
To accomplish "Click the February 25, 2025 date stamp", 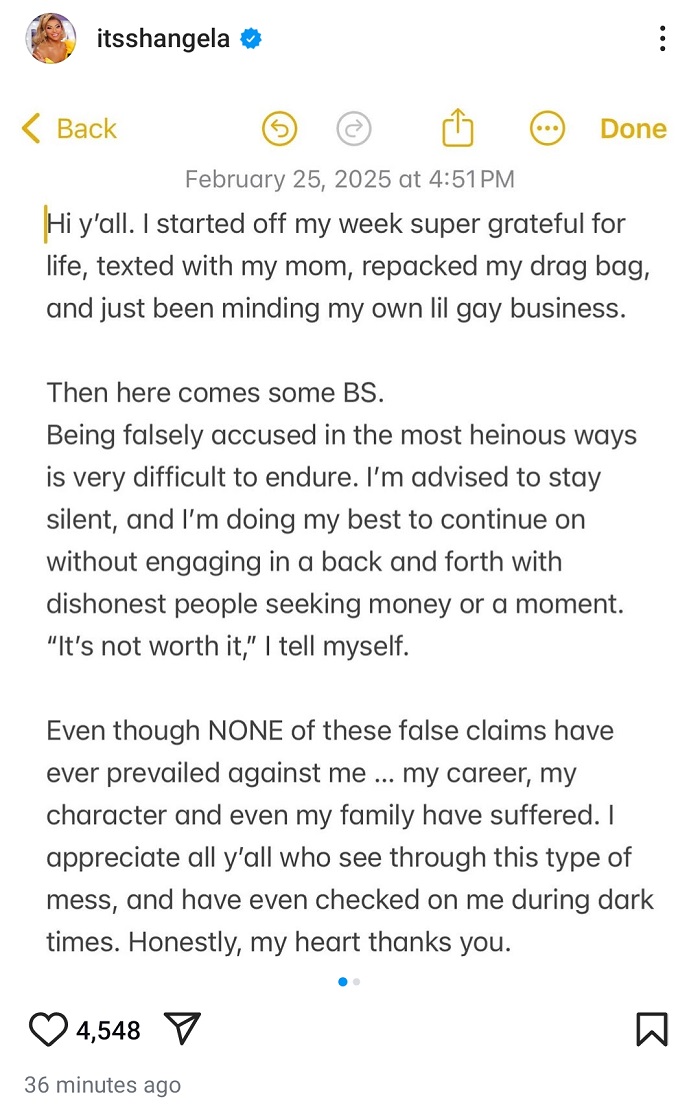I will pyautogui.click(x=350, y=179).
